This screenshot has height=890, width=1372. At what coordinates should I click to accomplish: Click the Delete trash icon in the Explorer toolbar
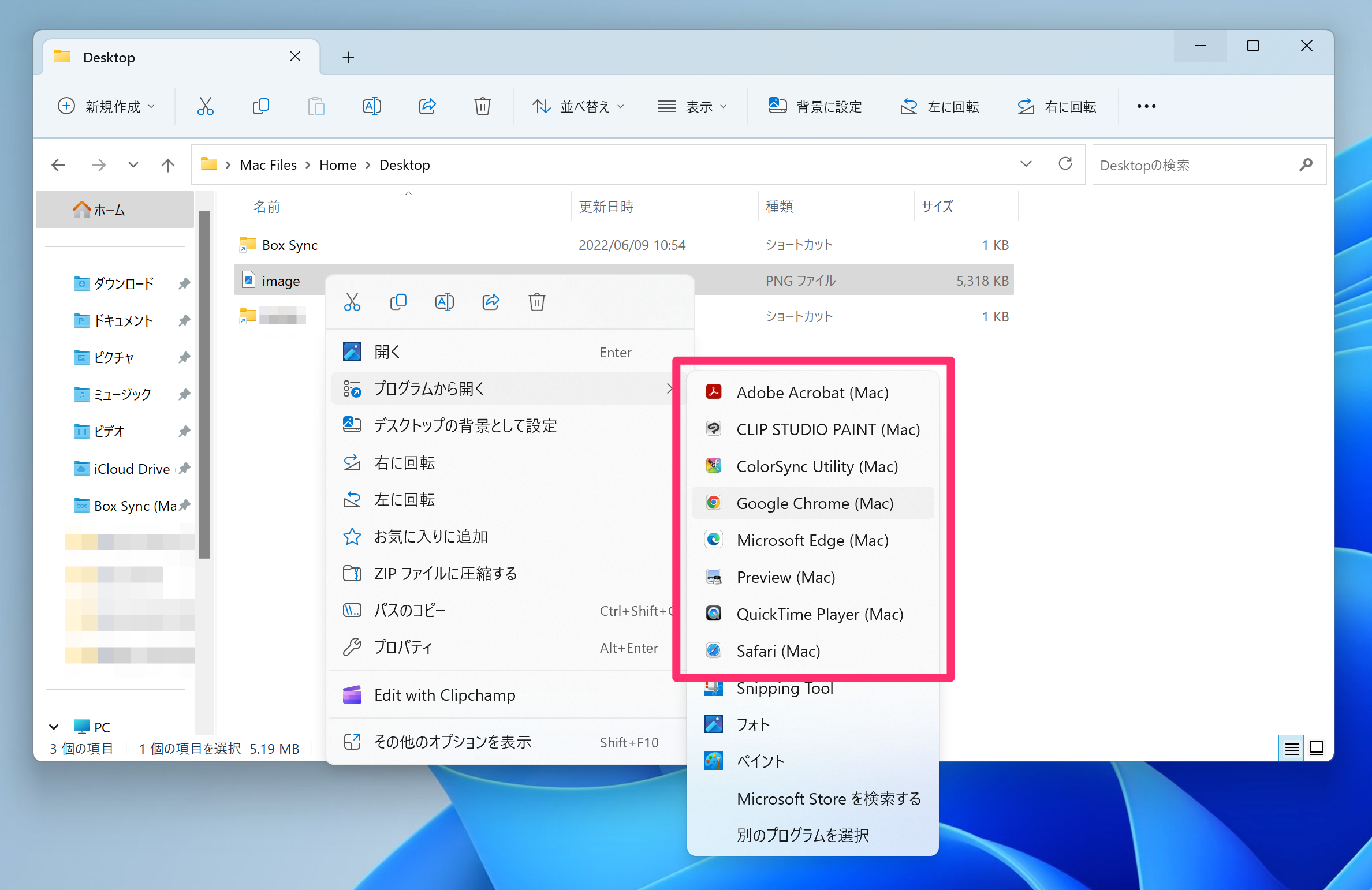pos(483,107)
